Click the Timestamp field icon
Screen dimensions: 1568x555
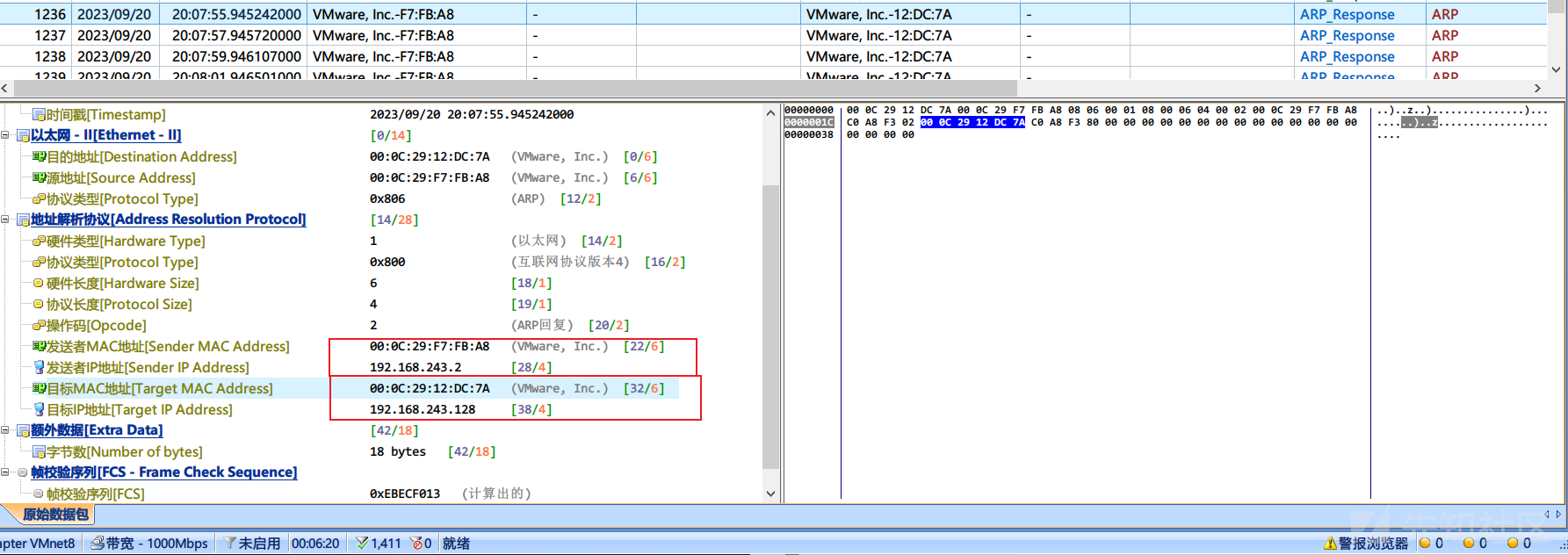39,114
